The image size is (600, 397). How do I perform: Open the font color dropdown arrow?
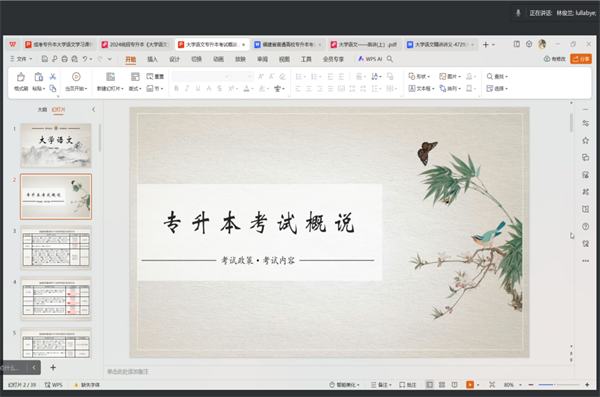tap(253, 89)
